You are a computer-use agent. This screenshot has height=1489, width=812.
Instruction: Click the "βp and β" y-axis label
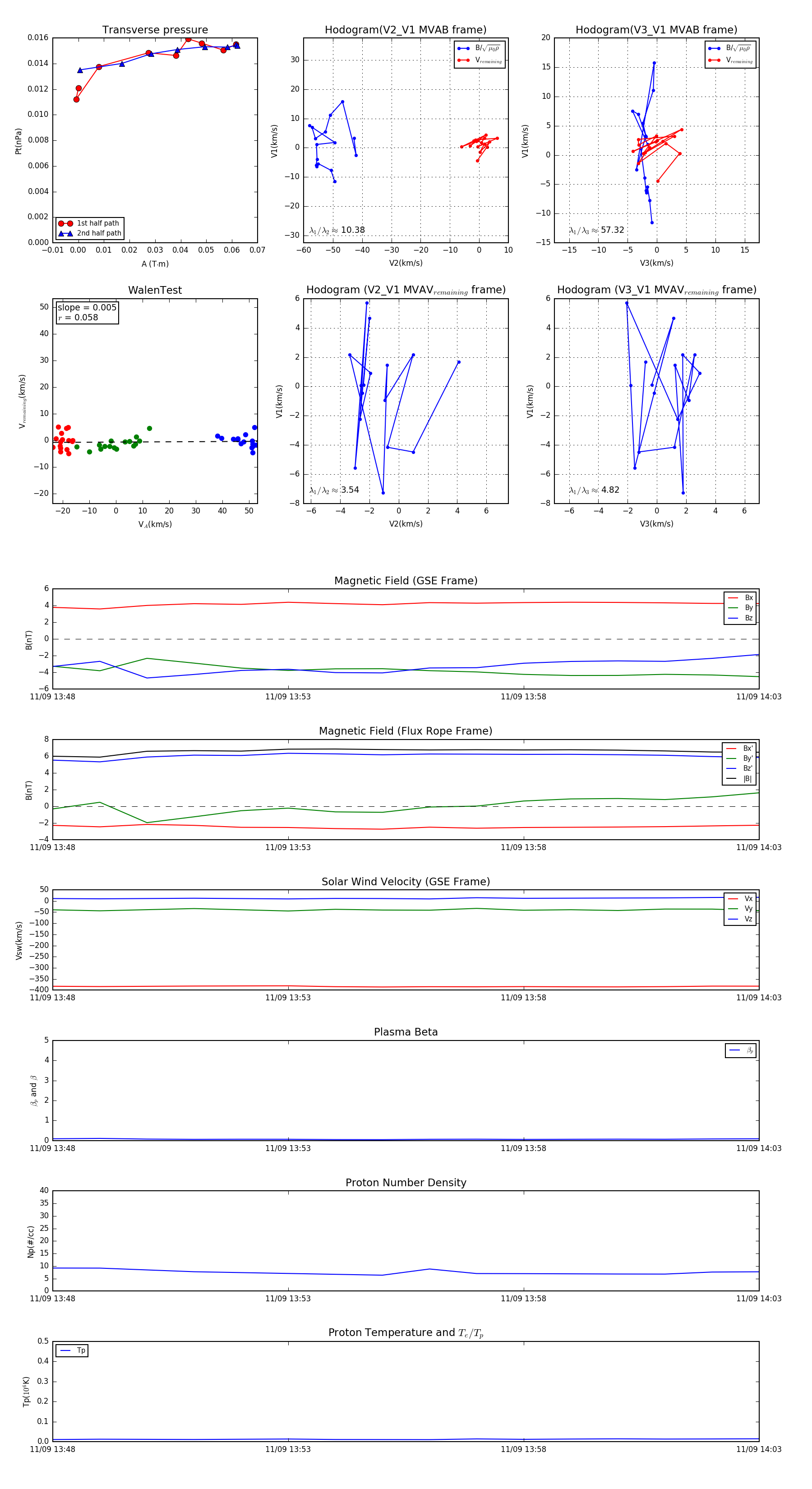[x=33, y=1091]
